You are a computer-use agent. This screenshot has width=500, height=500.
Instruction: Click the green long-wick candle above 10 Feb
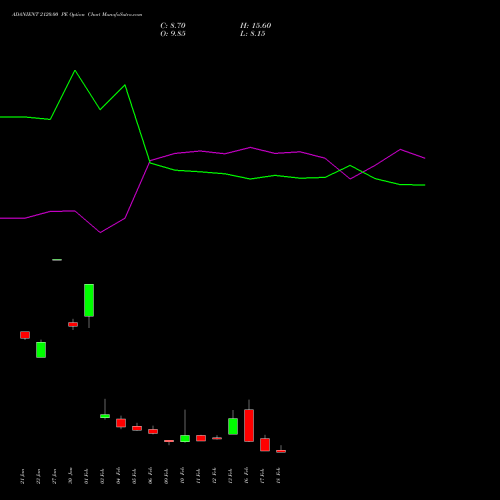point(185,439)
